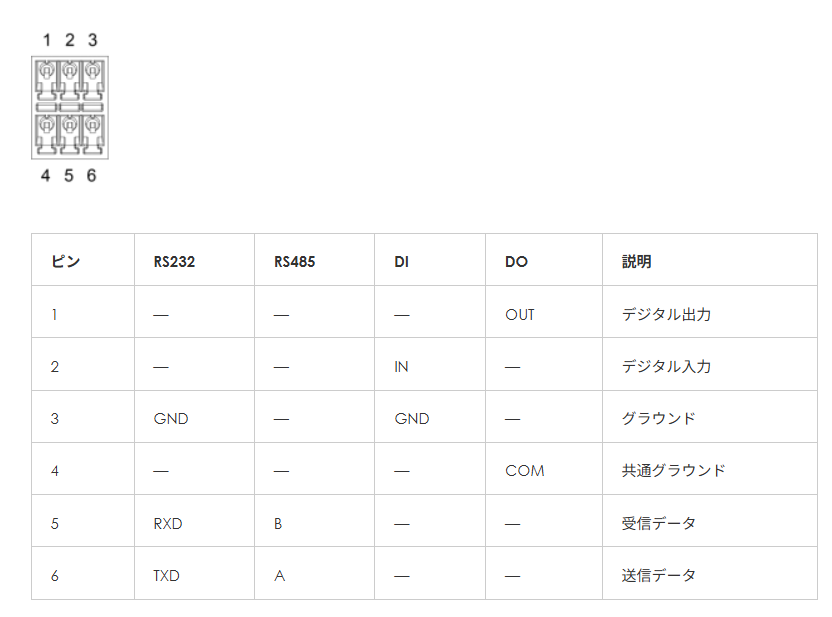Click the RS485 column header
This screenshot has height=617, width=832.
pos(294,262)
